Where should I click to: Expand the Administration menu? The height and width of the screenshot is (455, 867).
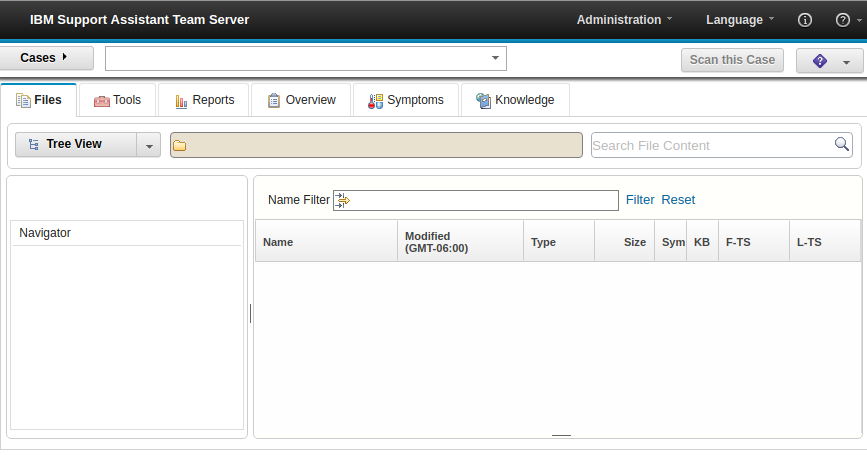[624, 20]
